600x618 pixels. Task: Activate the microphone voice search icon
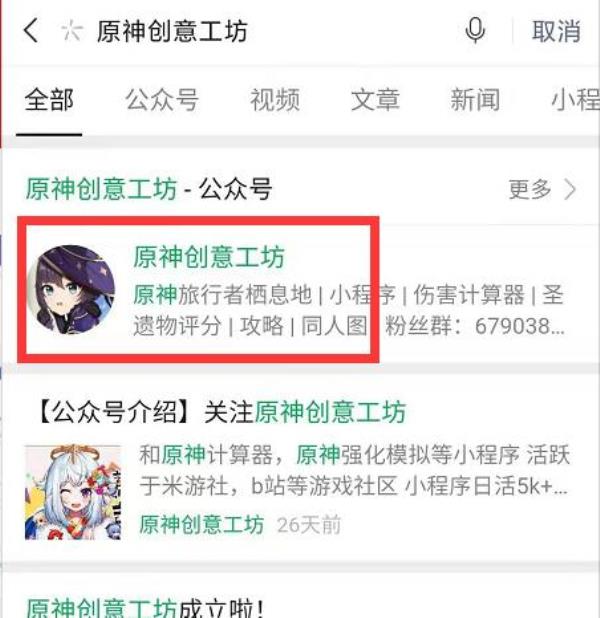(x=475, y=30)
